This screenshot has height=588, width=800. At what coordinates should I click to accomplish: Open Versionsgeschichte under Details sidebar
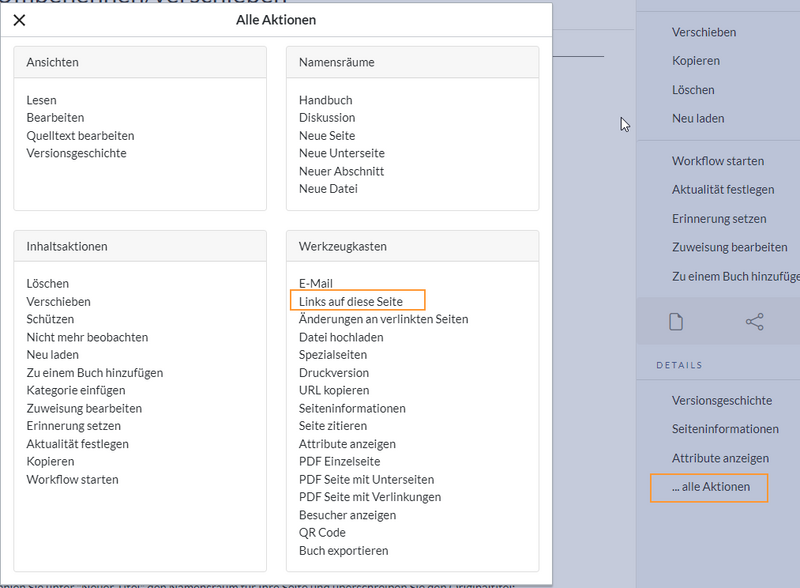pyautogui.click(x=721, y=401)
